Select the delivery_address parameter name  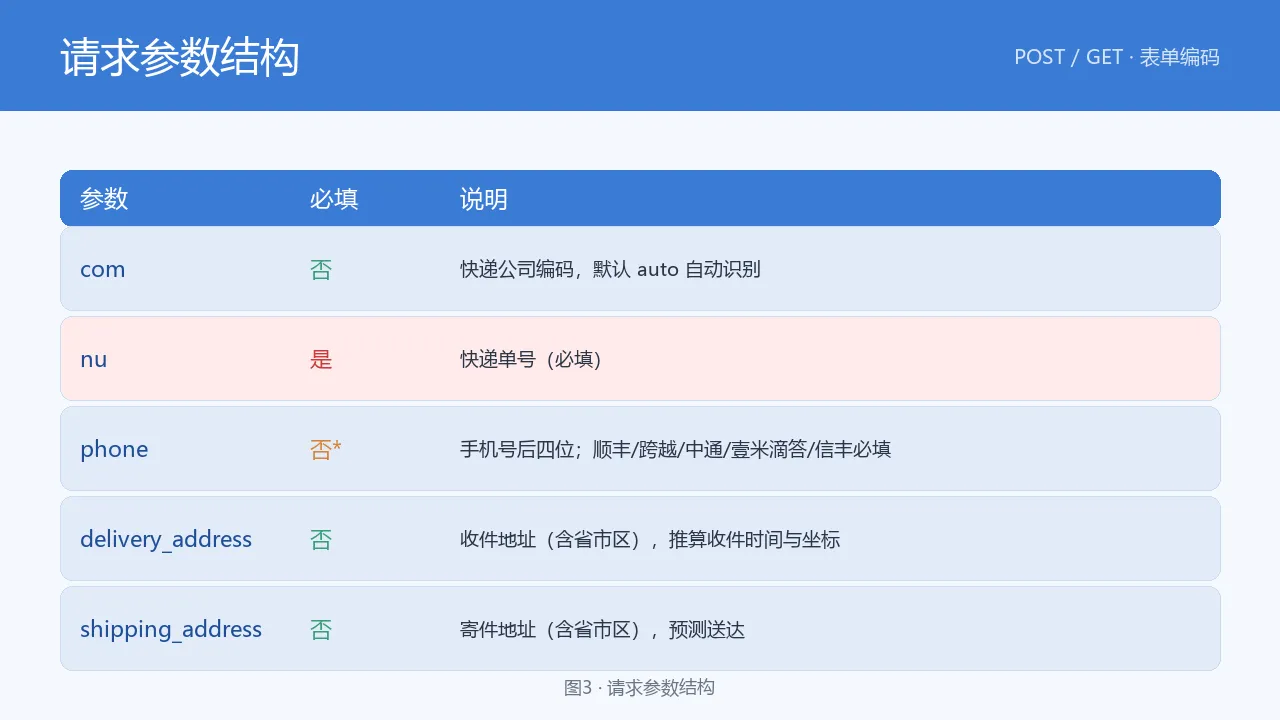166,539
